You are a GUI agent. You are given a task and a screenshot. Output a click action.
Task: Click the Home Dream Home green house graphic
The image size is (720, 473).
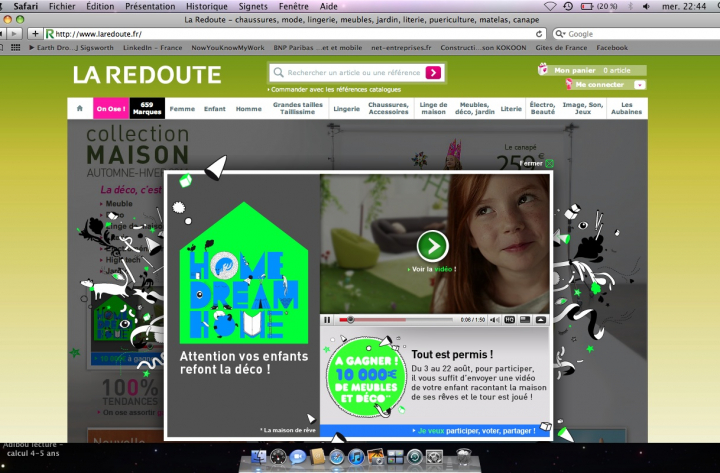coord(244,273)
